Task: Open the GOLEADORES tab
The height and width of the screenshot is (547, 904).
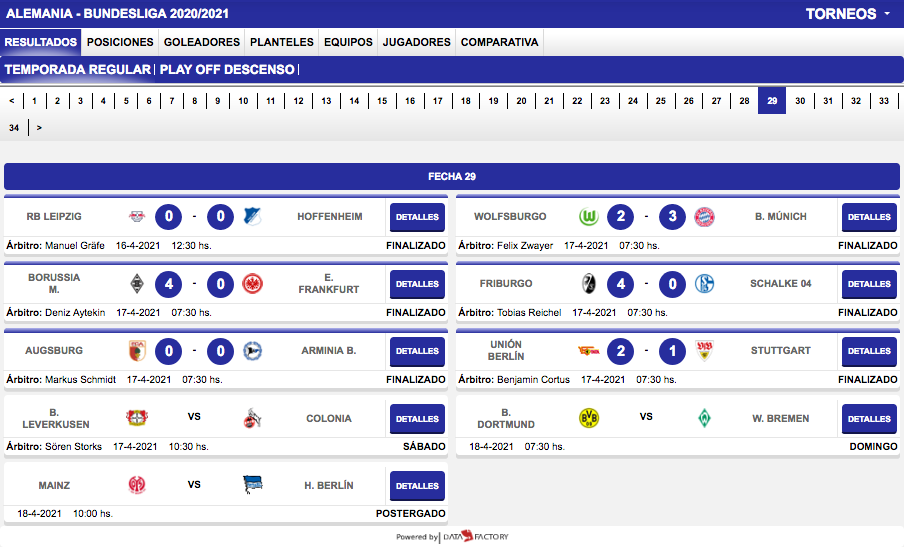Action: (202, 42)
